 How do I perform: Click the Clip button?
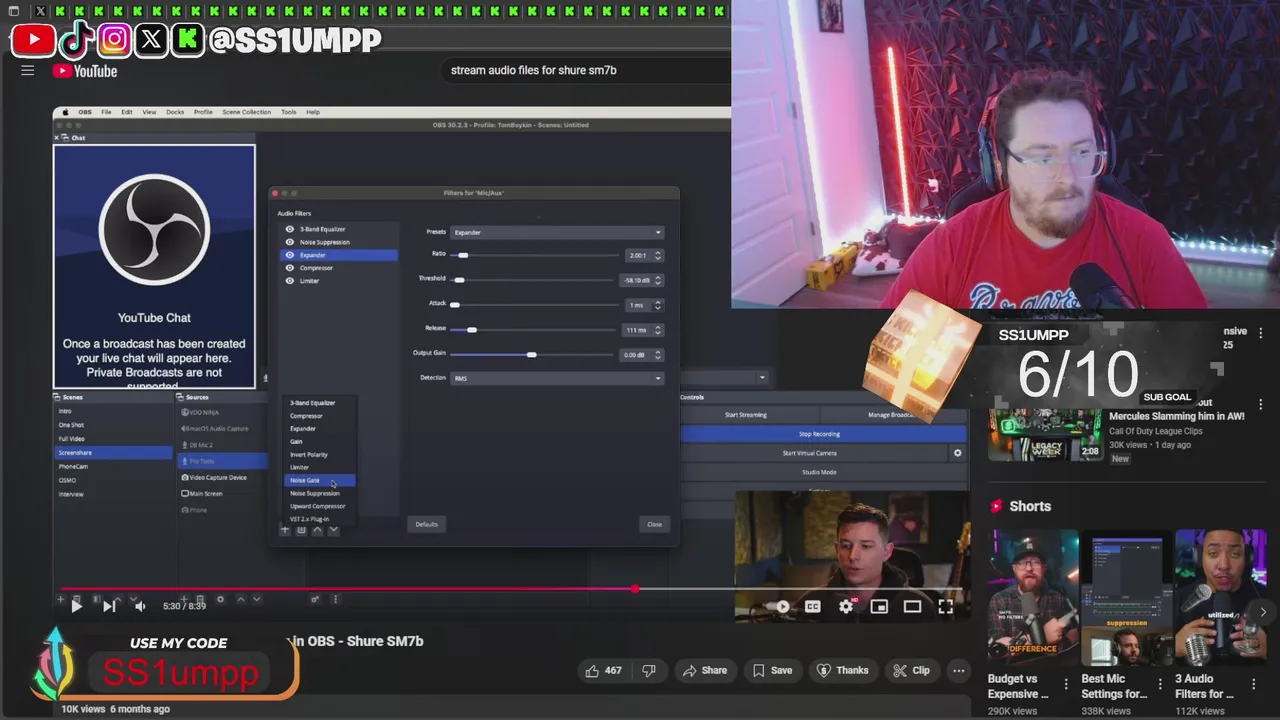point(911,670)
